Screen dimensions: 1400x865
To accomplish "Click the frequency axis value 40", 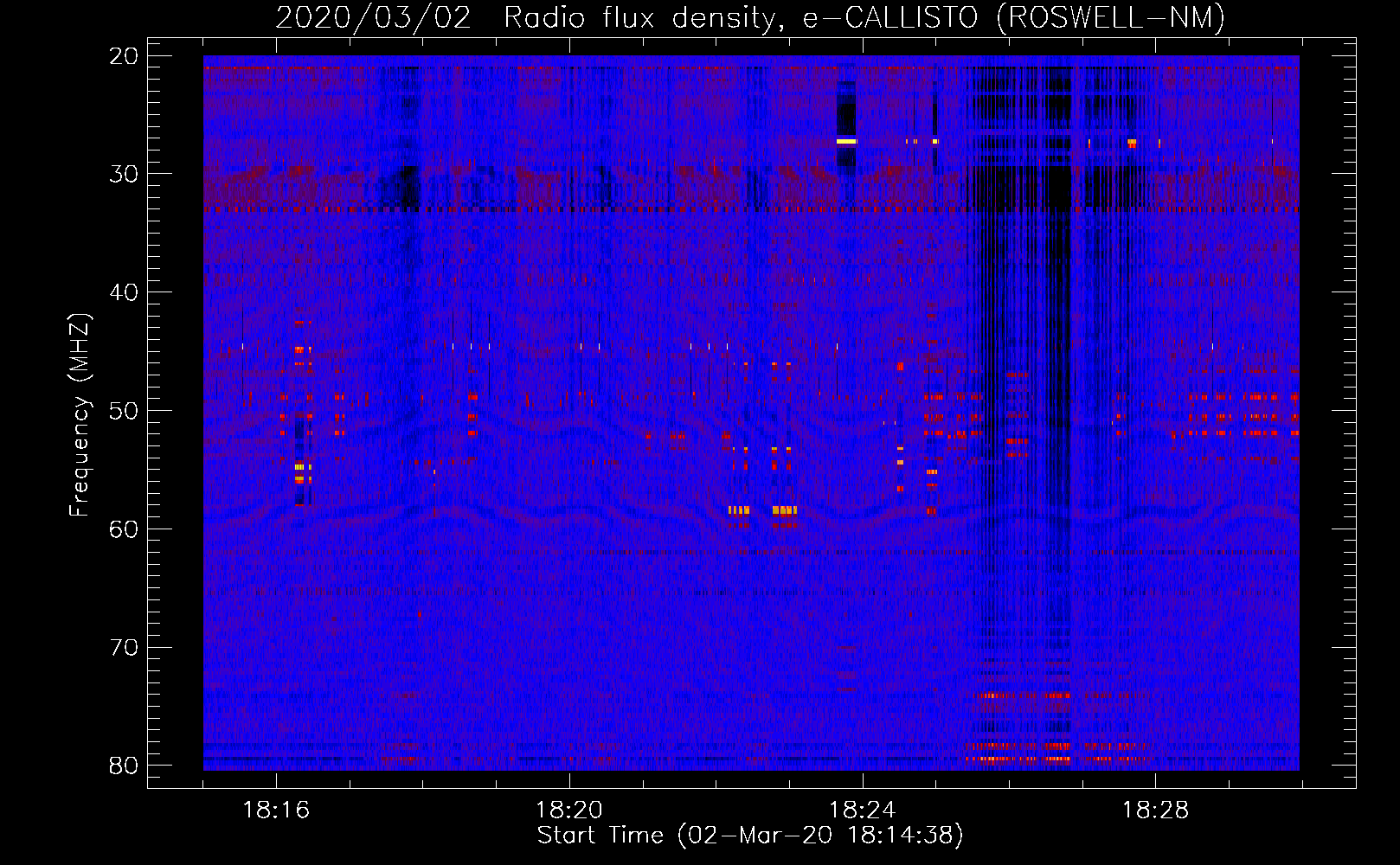I will coord(124,292).
